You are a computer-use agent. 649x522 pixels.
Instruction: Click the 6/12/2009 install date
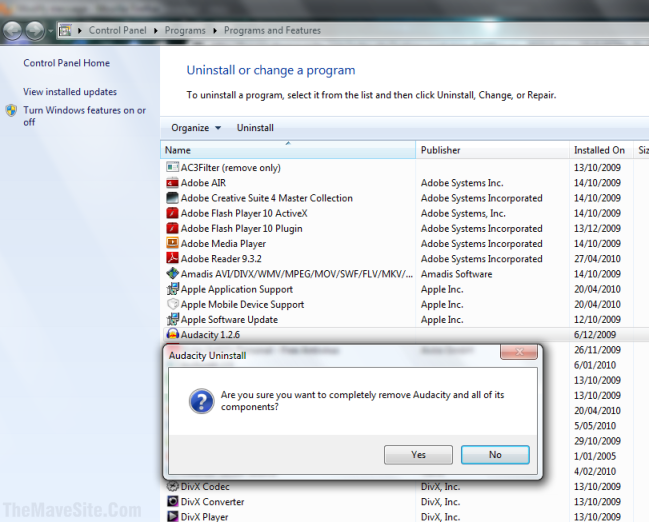(x=595, y=334)
